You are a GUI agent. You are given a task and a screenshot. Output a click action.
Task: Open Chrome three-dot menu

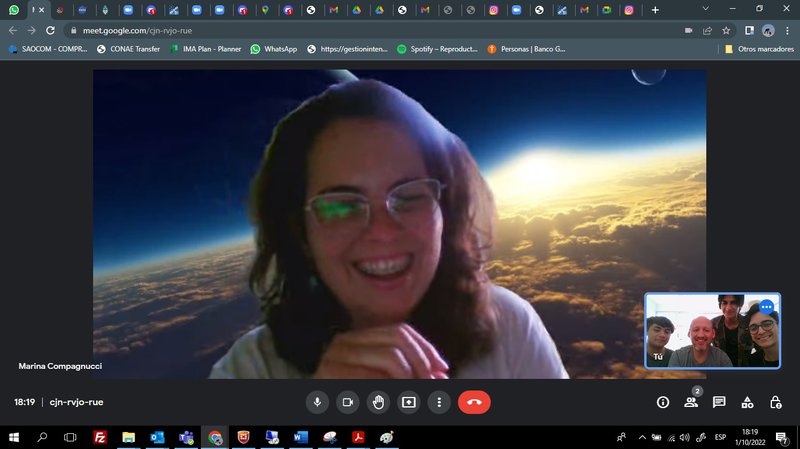tap(787, 31)
